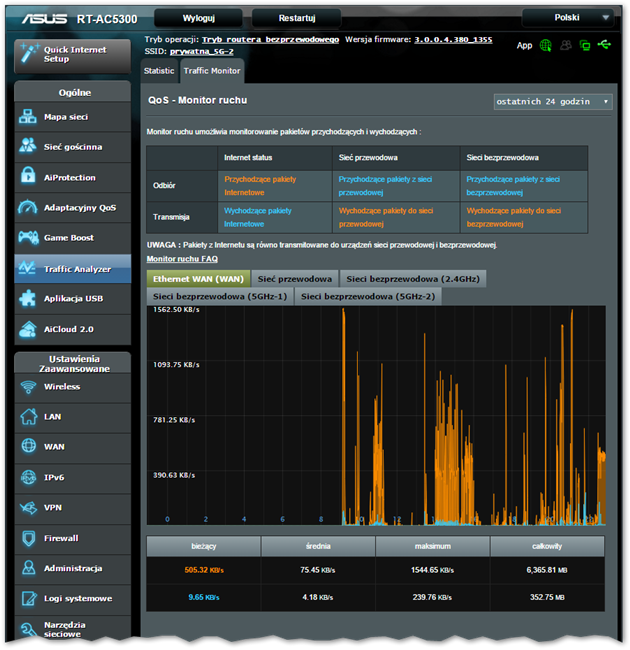Image resolution: width=630 pixels, height=650 pixels.
Task: Select the Ethernet WAN (WAN) tab
Action: 198,279
